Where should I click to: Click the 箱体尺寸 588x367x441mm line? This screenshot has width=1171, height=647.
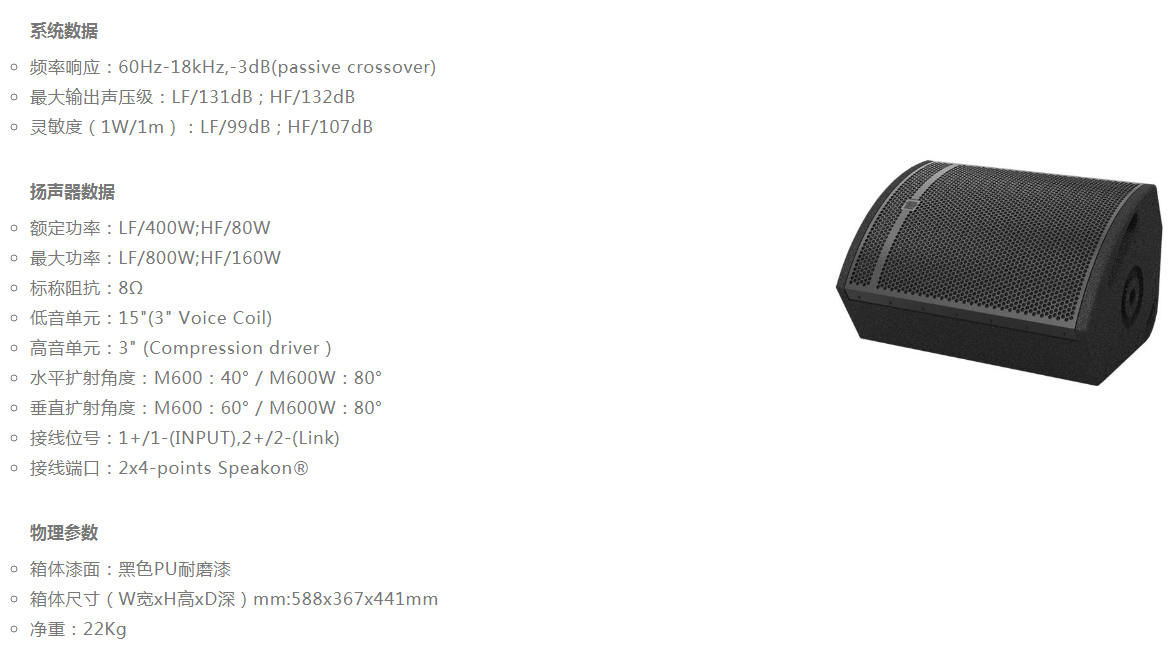tap(234, 599)
